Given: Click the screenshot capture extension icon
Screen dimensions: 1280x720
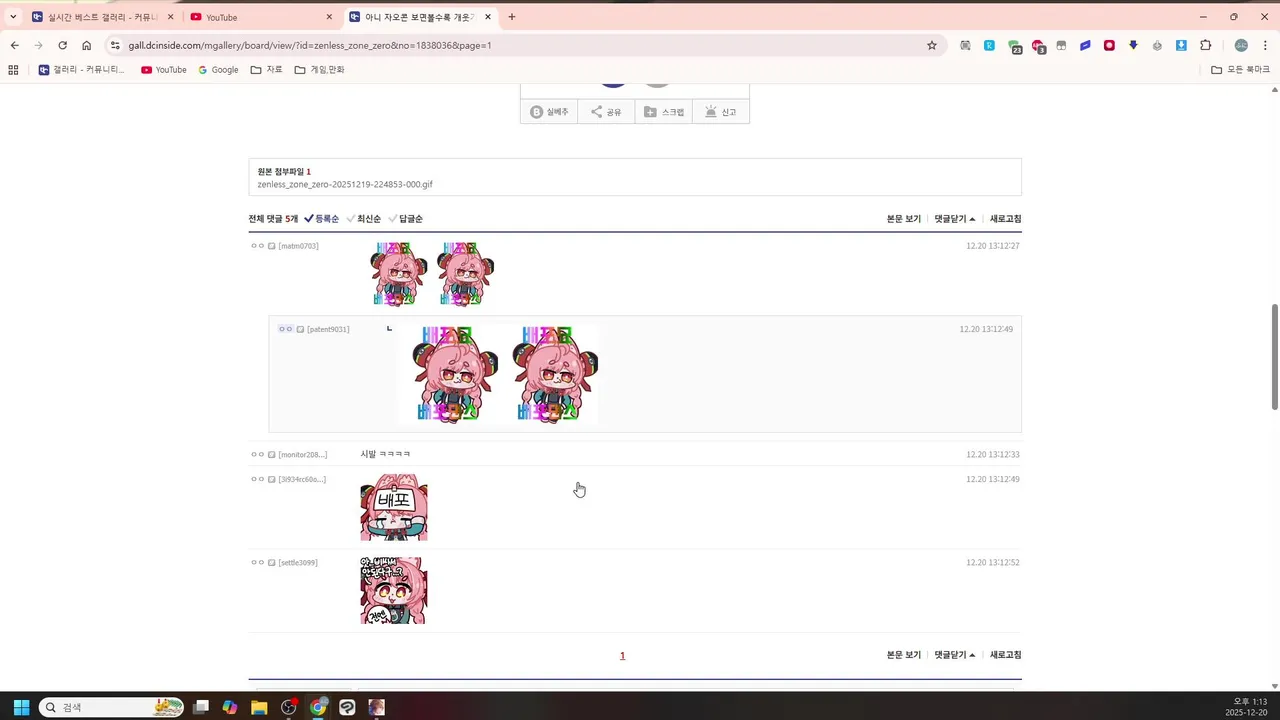Looking at the screenshot, I should click(x=965, y=45).
